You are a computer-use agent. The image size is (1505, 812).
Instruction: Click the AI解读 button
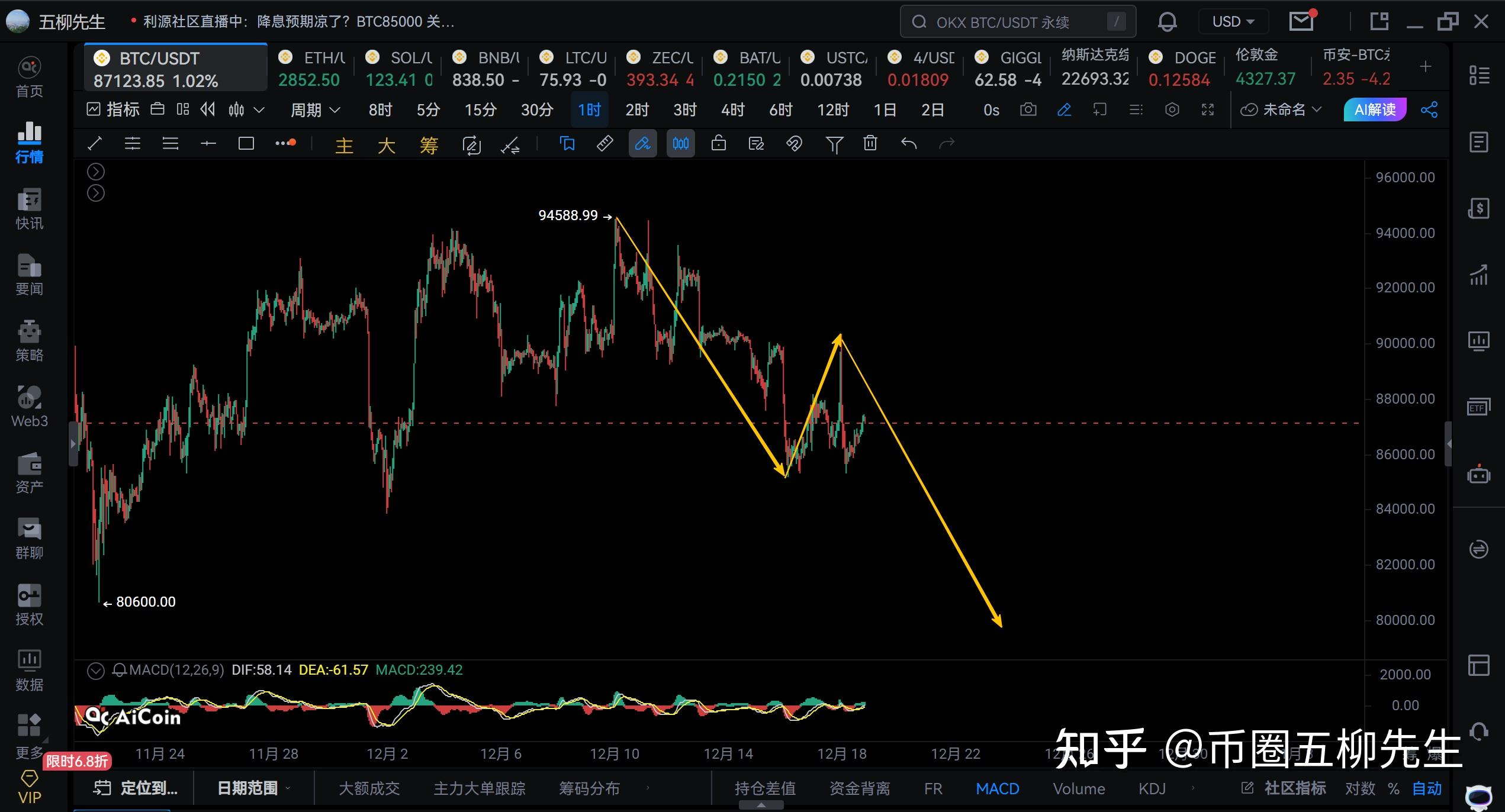(x=1375, y=110)
